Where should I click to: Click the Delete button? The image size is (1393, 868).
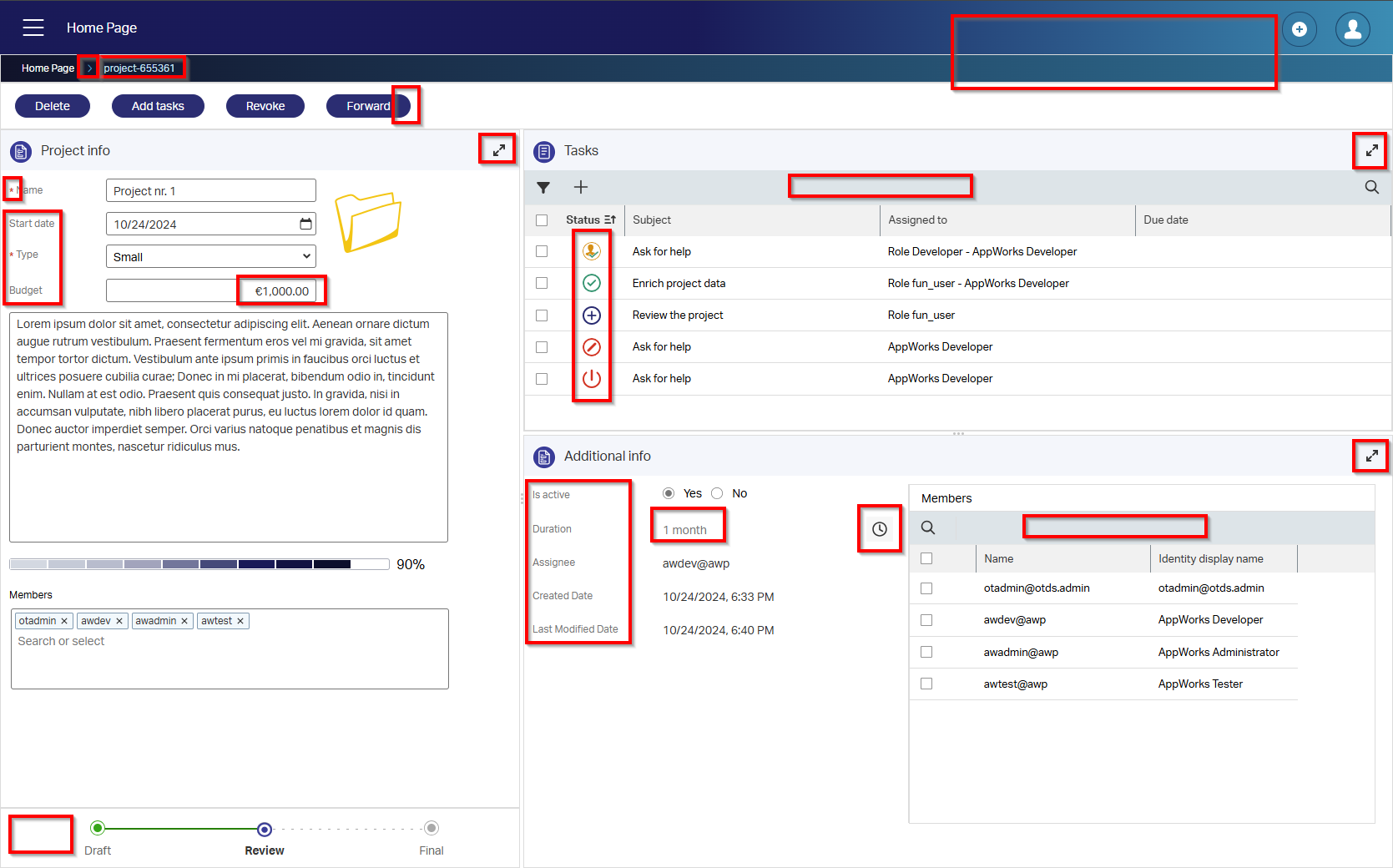pyautogui.click(x=53, y=106)
